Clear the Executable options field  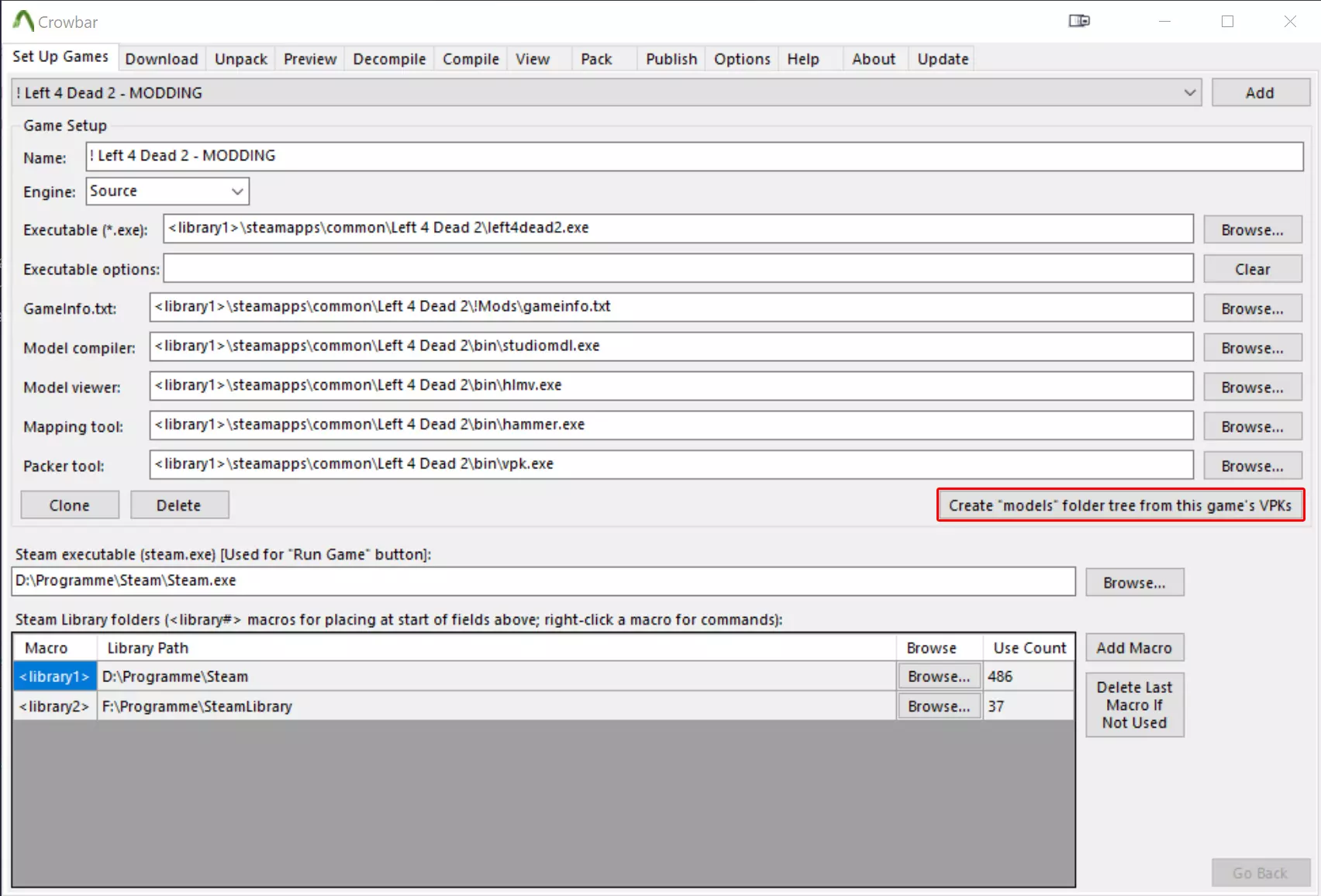point(1252,269)
